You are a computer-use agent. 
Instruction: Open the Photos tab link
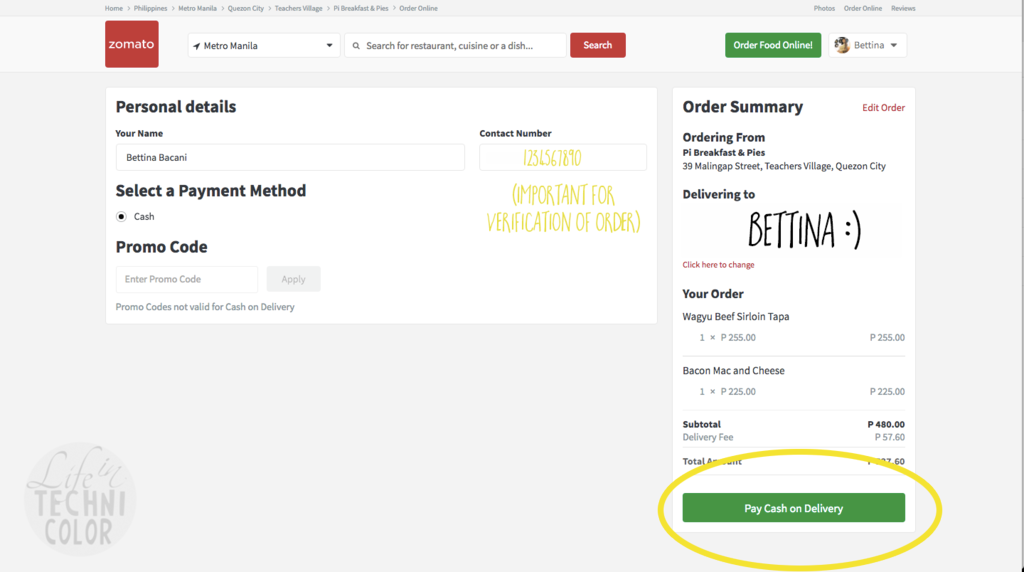click(824, 8)
